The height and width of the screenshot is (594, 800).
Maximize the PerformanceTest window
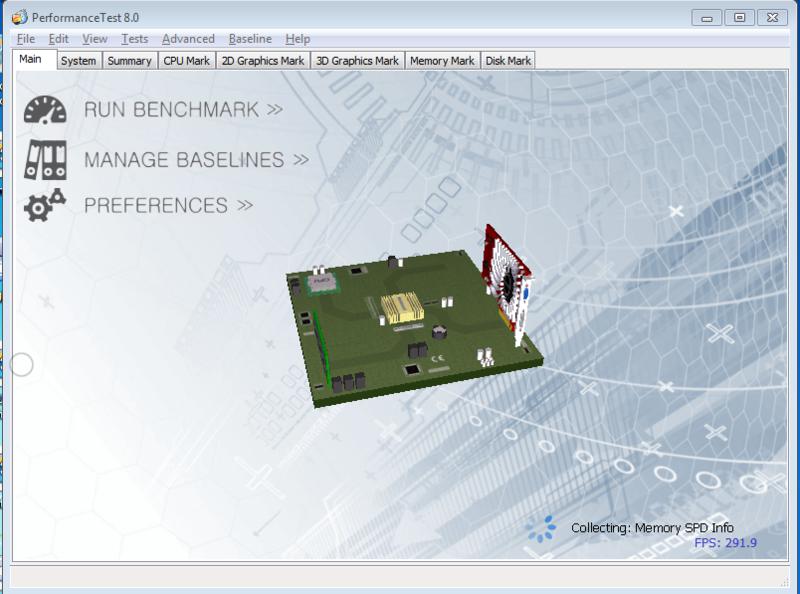pyautogui.click(x=739, y=18)
